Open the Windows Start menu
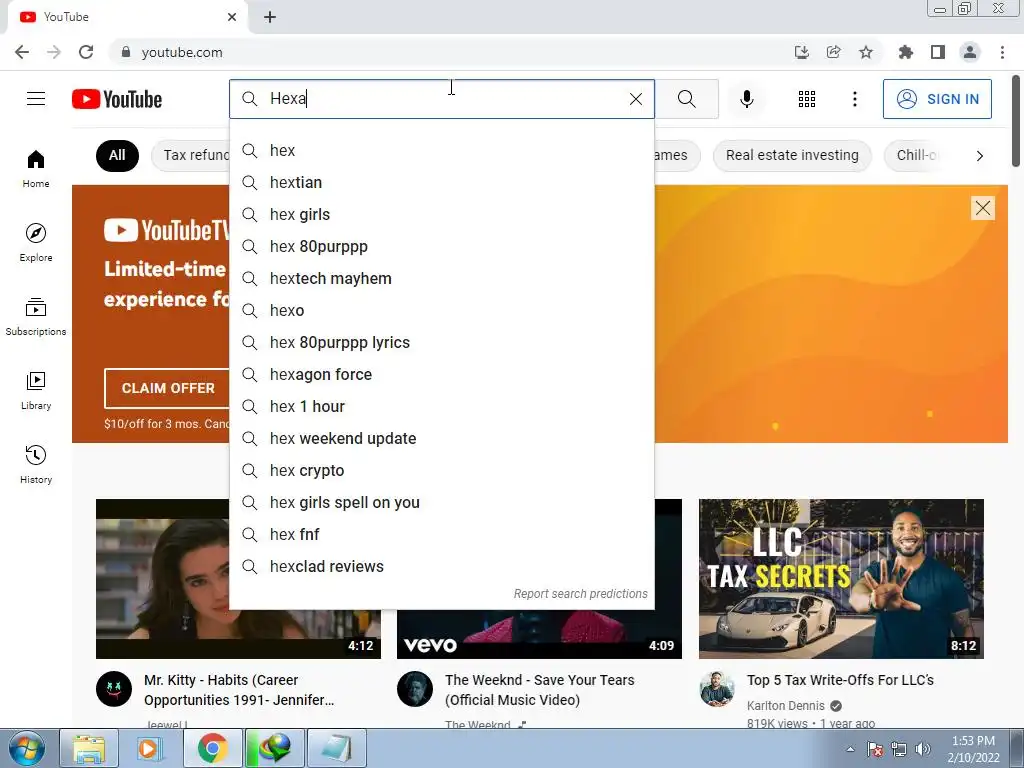 click(26, 748)
